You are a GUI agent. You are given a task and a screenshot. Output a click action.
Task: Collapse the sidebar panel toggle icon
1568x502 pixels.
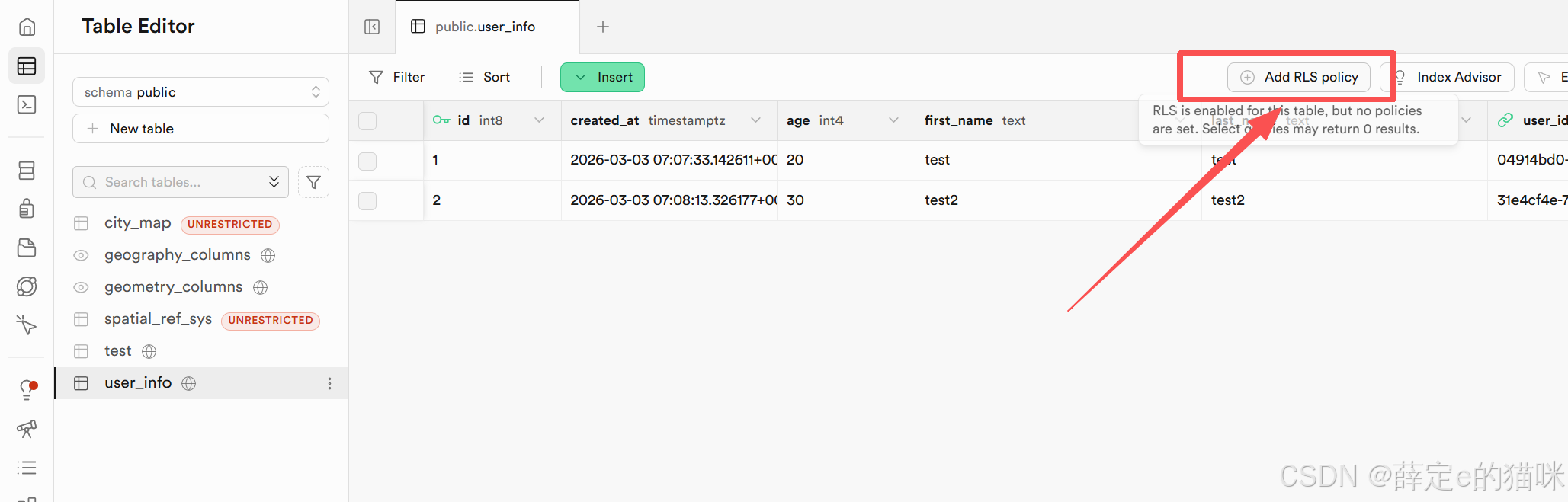click(372, 27)
